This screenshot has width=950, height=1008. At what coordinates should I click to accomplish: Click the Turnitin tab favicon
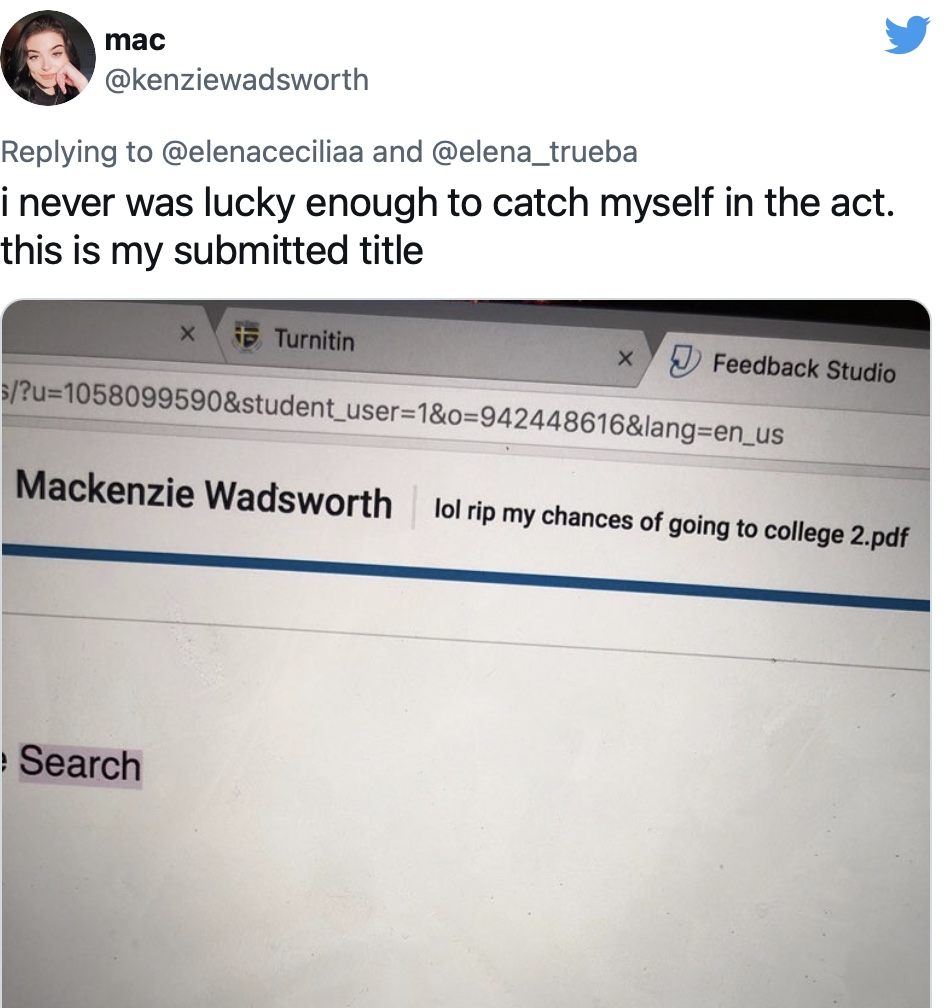pos(247,336)
